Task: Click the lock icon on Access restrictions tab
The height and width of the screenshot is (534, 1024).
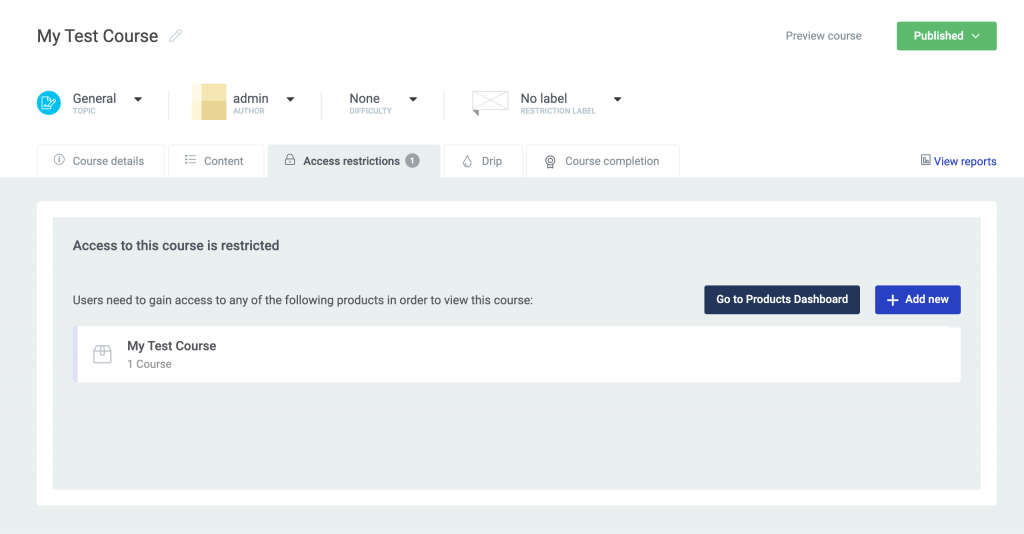Action: pos(290,160)
